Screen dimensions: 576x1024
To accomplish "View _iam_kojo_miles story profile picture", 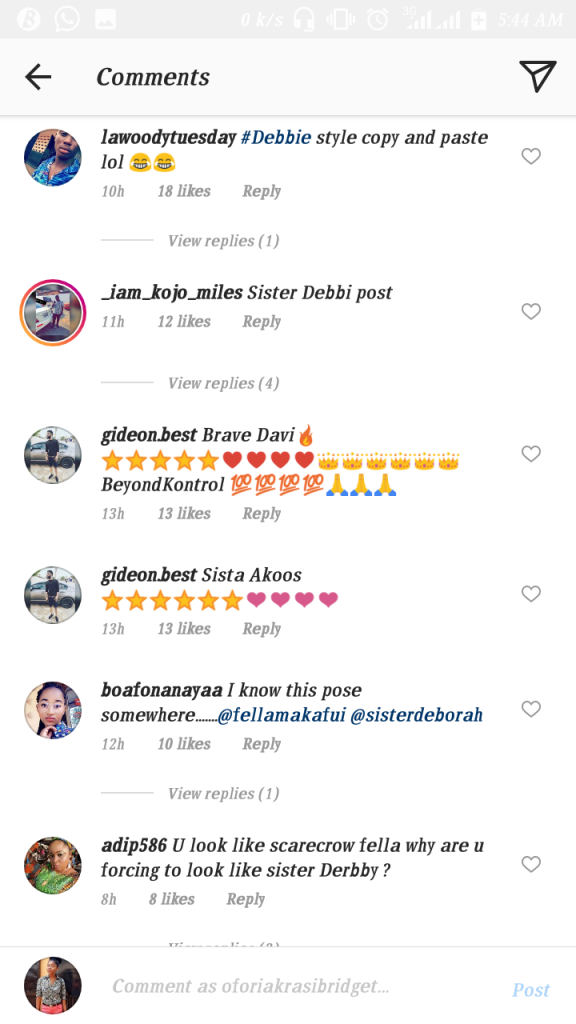I will click(53, 313).
